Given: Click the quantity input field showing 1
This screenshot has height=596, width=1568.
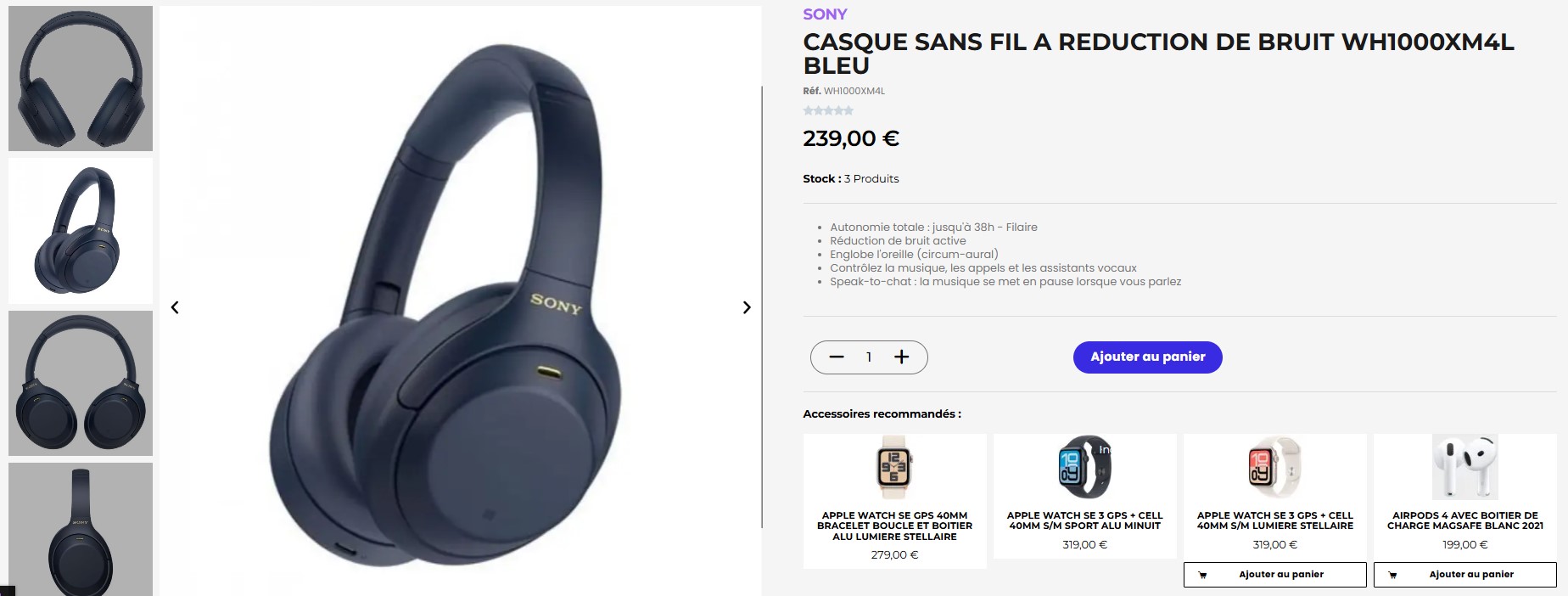Looking at the screenshot, I should (x=869, y=357).
